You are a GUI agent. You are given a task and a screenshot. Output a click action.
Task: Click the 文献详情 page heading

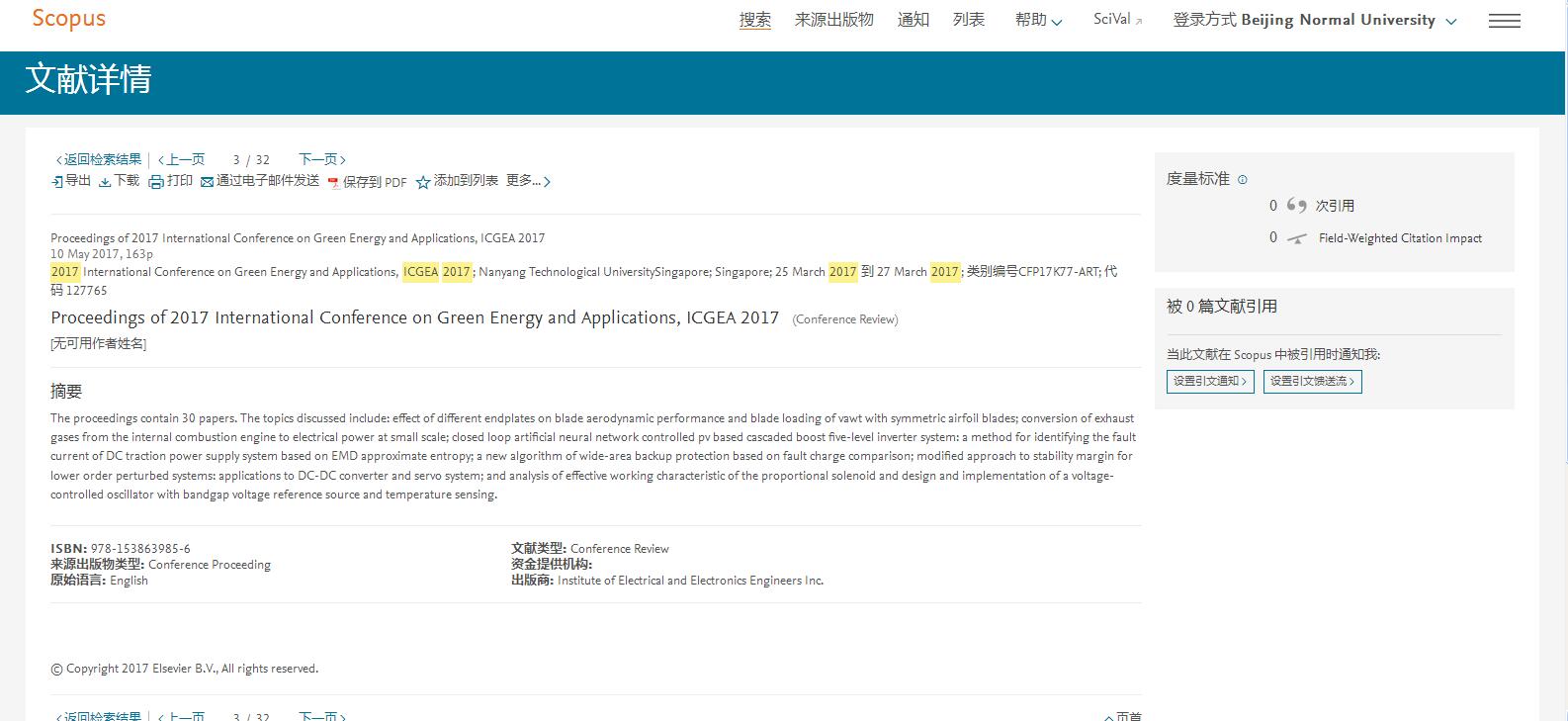click(x=88, y=79)
